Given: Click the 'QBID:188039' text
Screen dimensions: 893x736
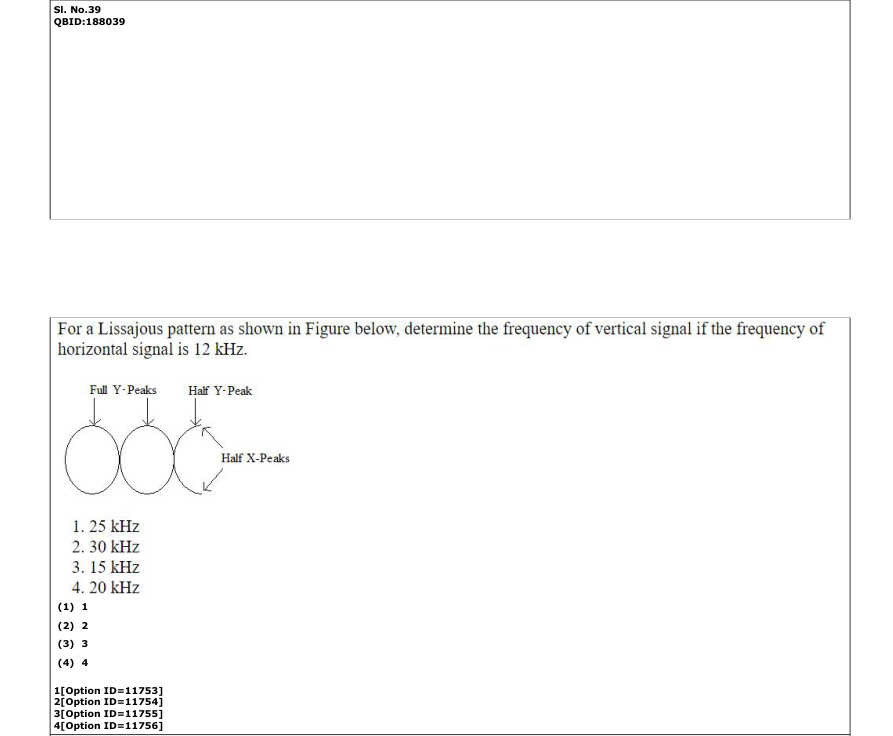Looking at the screenshot, I should pyautogui.click(x=89, y=22).
